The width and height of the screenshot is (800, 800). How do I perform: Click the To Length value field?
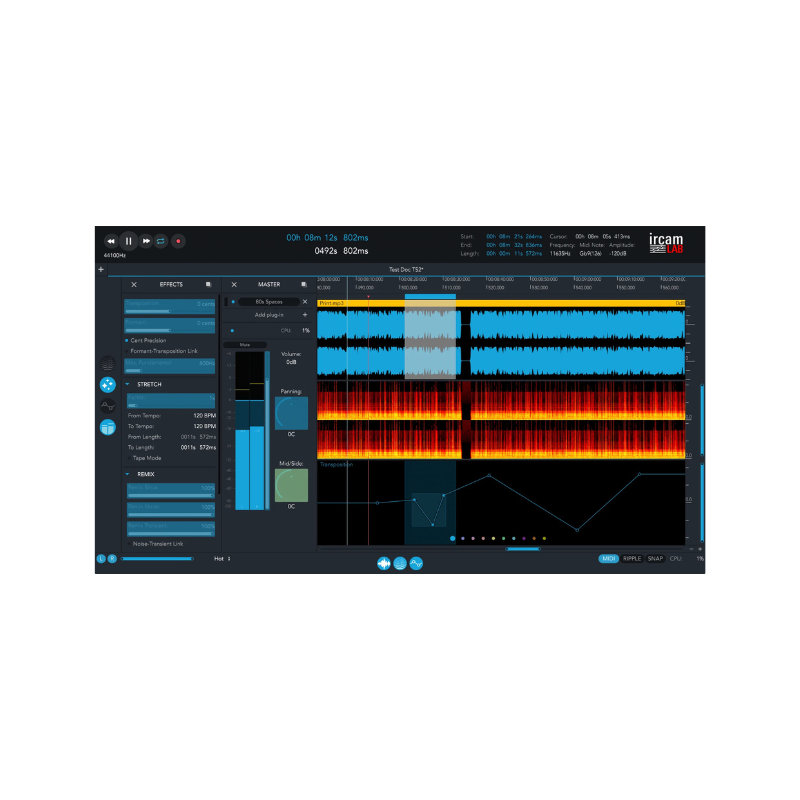pyautogui.click(x=198, y=447)
